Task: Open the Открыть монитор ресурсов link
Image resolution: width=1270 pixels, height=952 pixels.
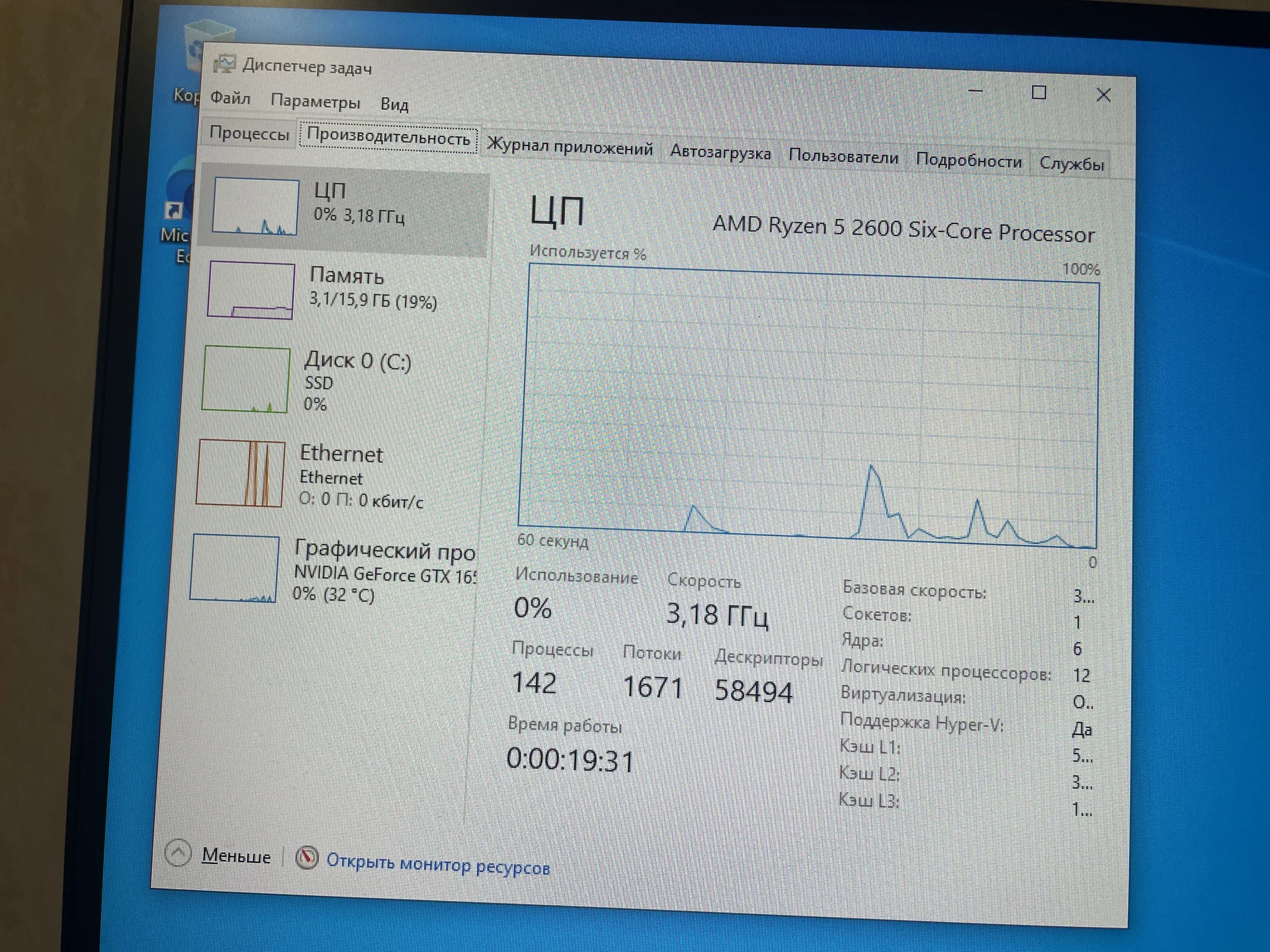Action: tap(438, 865)
